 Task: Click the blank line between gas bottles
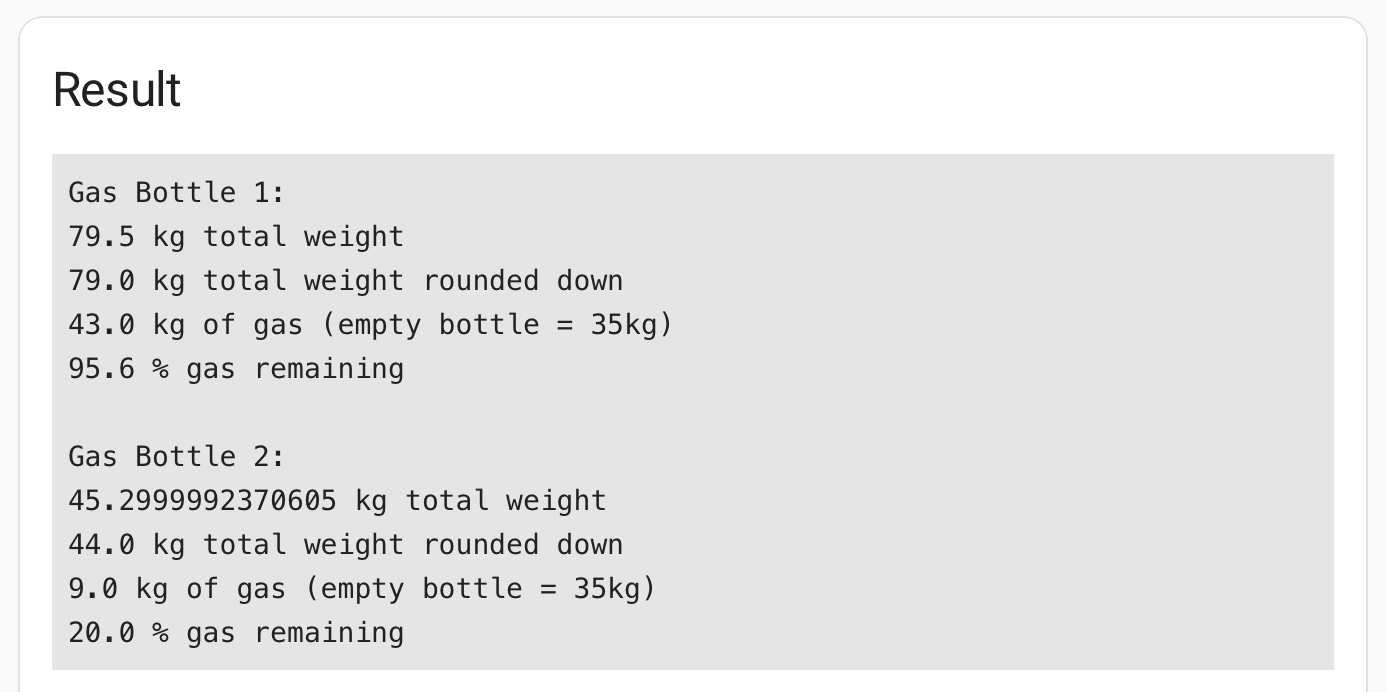[x=692, y=412]
